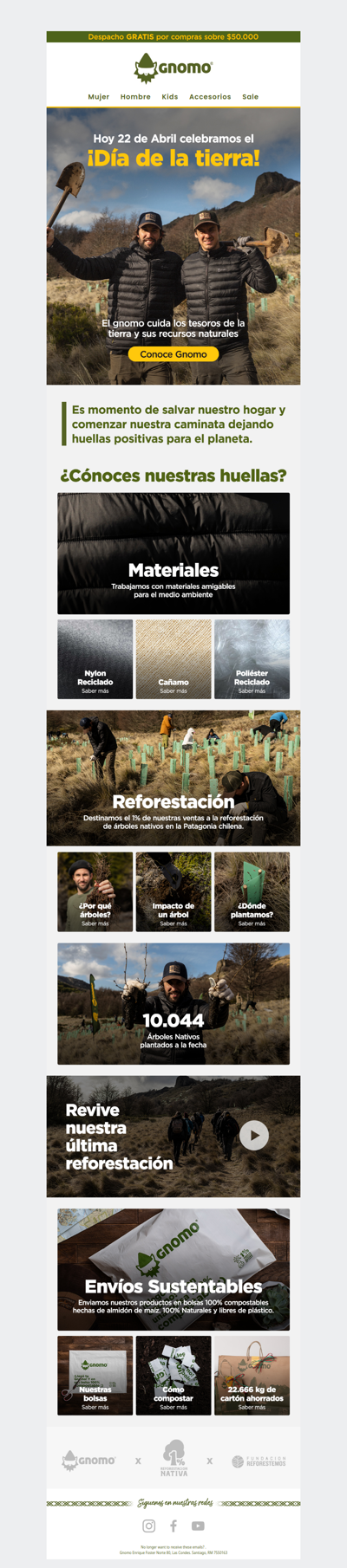Open the Cañamo material tile

pyautogui.click(x=173, y=659)
